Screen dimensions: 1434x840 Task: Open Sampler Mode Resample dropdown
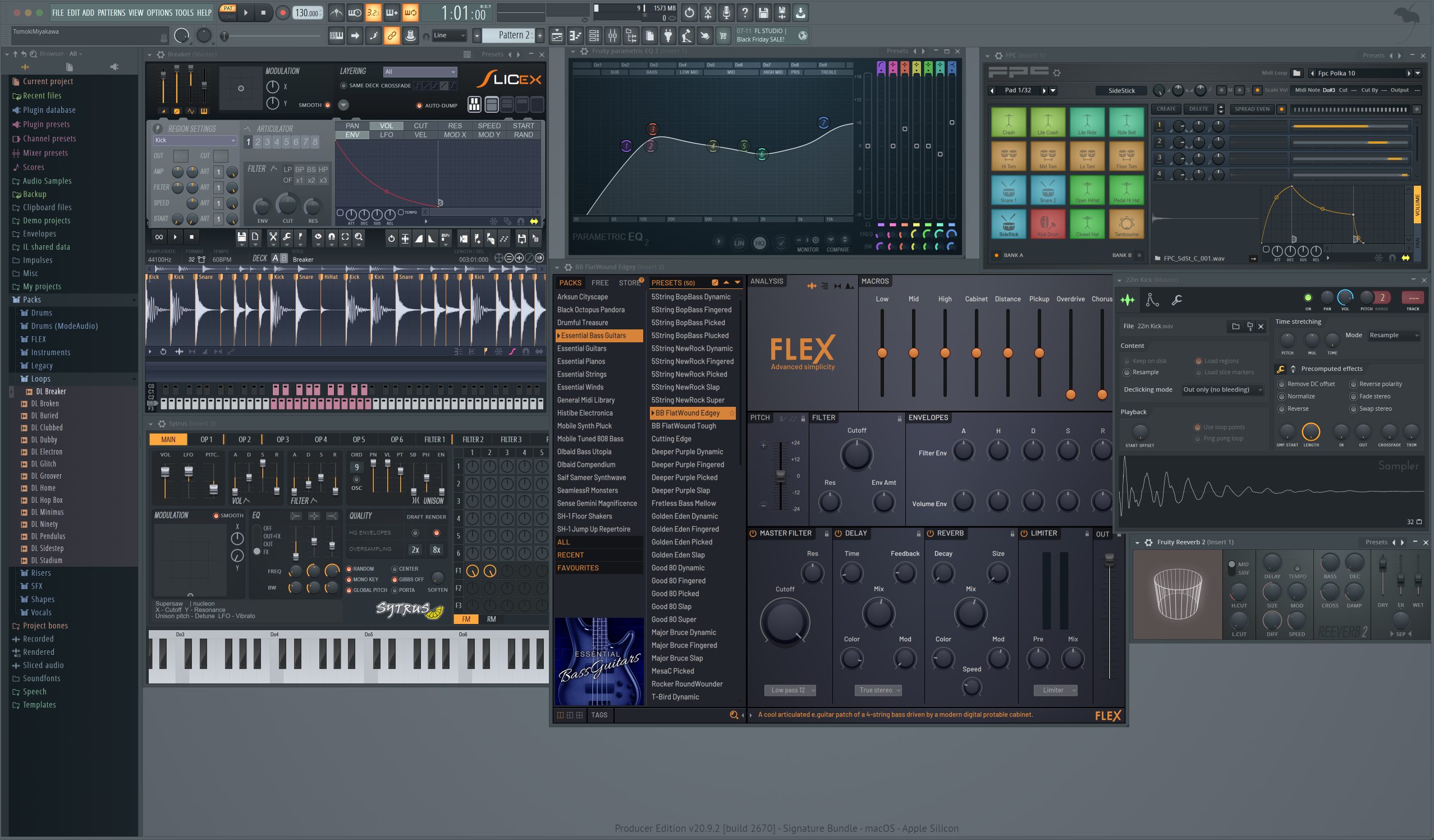tap(1394, 335)
